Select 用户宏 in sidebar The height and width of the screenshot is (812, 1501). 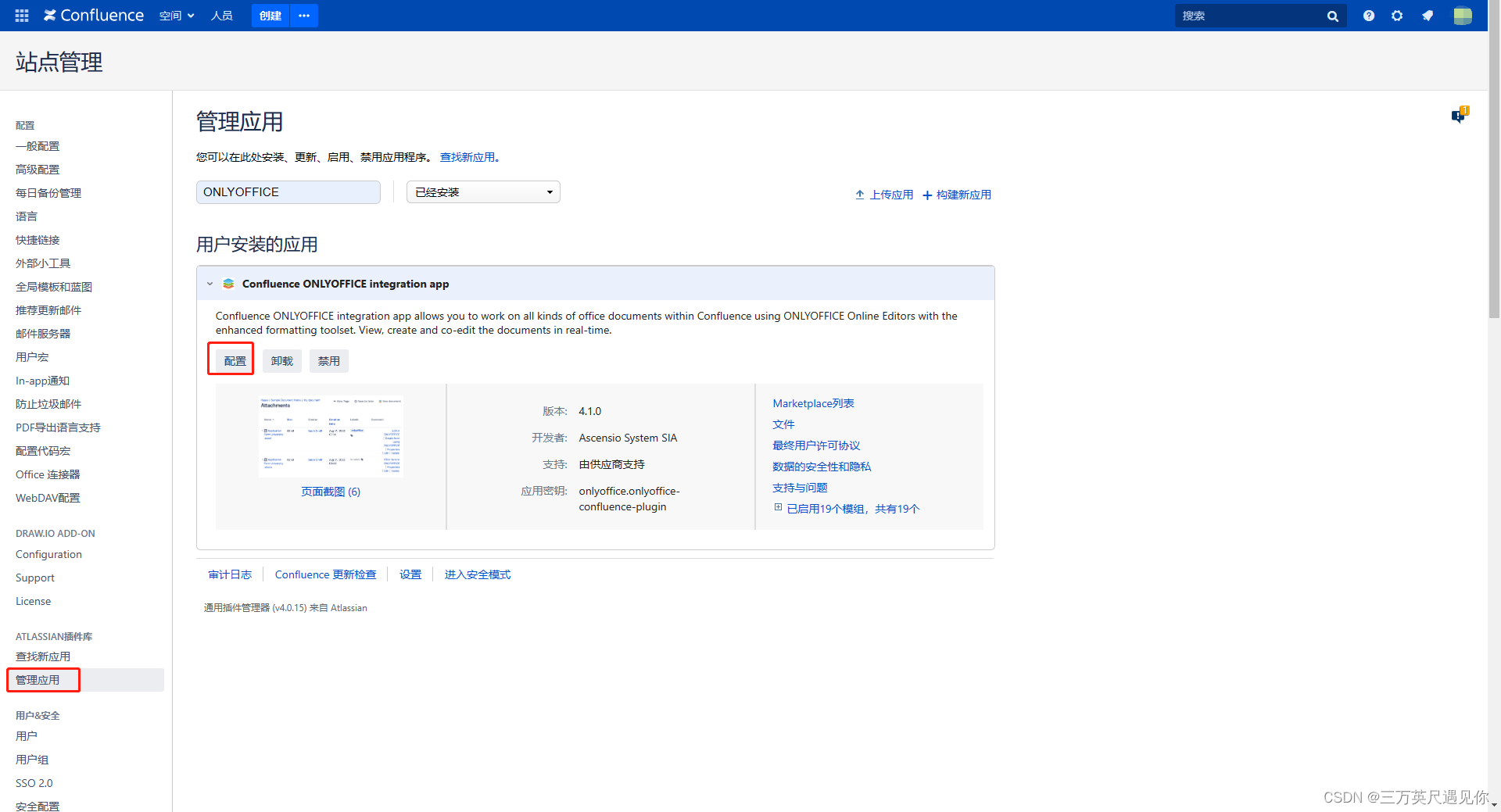tap(32, 357)
